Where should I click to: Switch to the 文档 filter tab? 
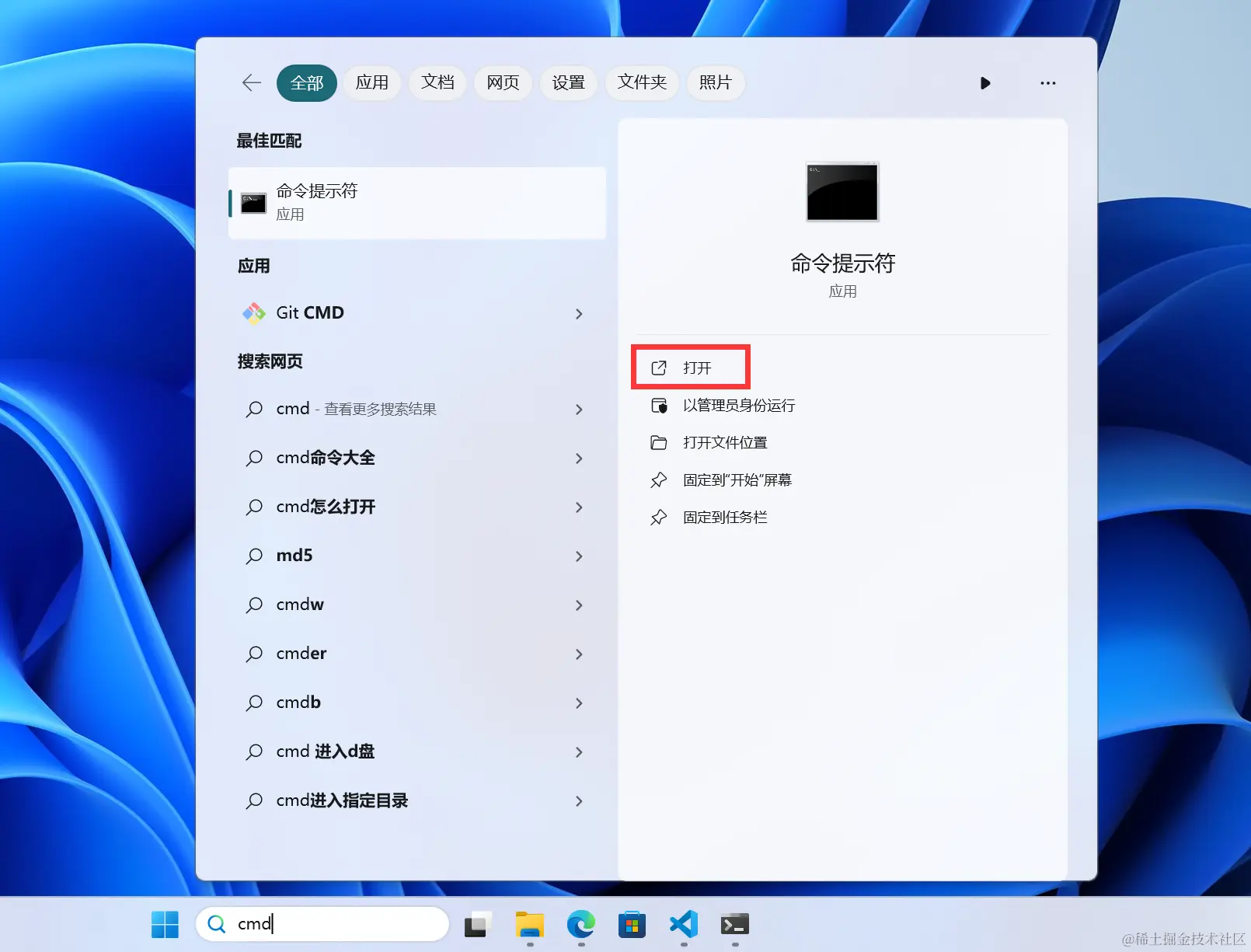[437, 82]
